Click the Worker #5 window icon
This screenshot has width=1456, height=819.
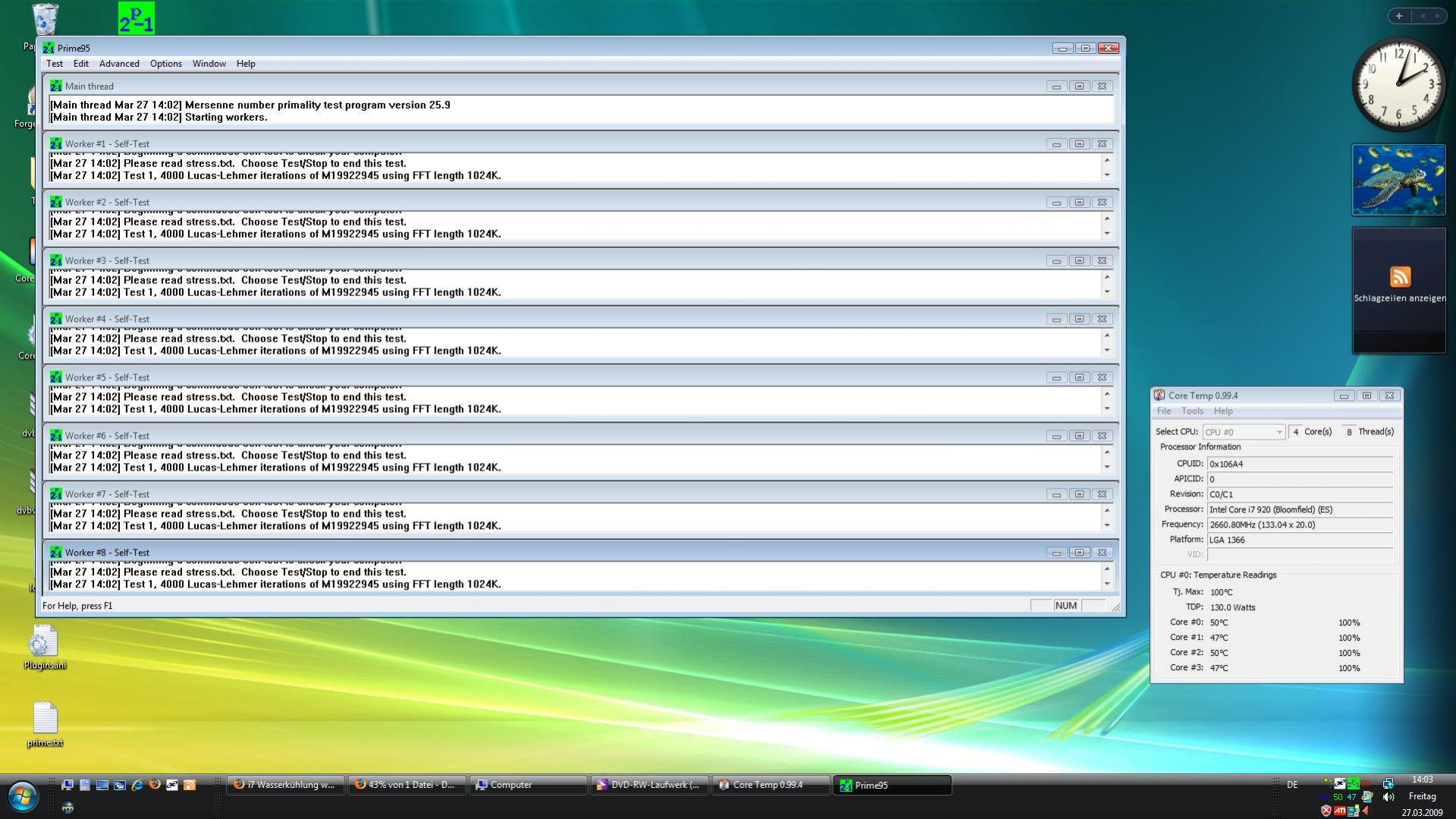tap(55, 377)
